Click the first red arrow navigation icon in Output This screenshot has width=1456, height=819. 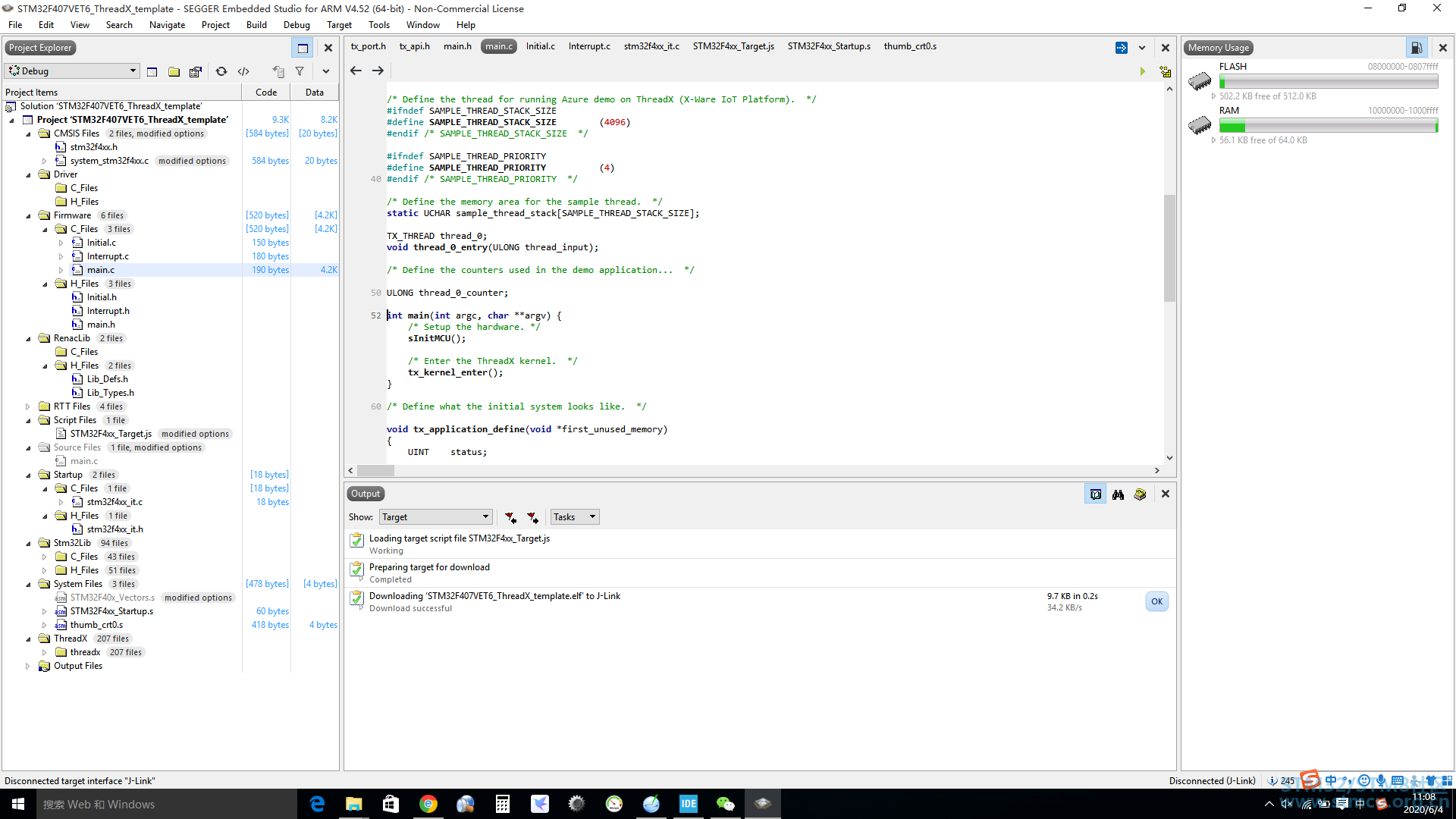[511, 518]
